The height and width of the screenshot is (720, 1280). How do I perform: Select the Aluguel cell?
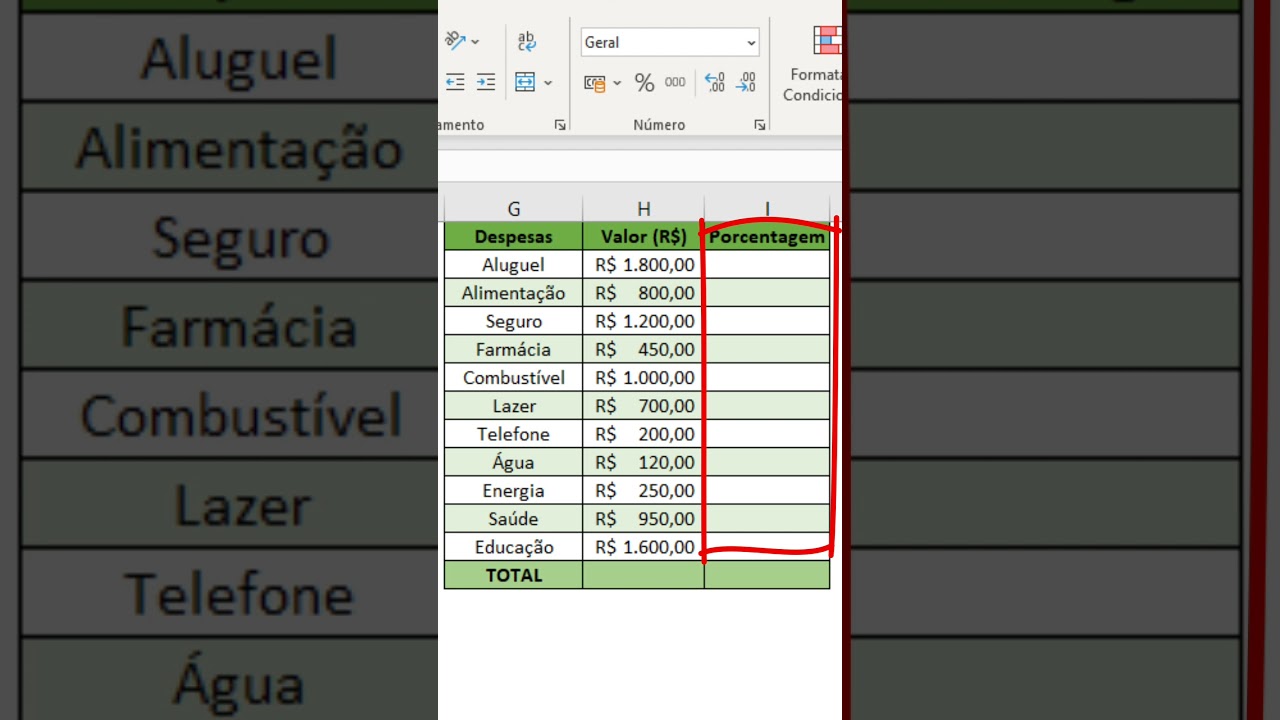click(513, 265)
